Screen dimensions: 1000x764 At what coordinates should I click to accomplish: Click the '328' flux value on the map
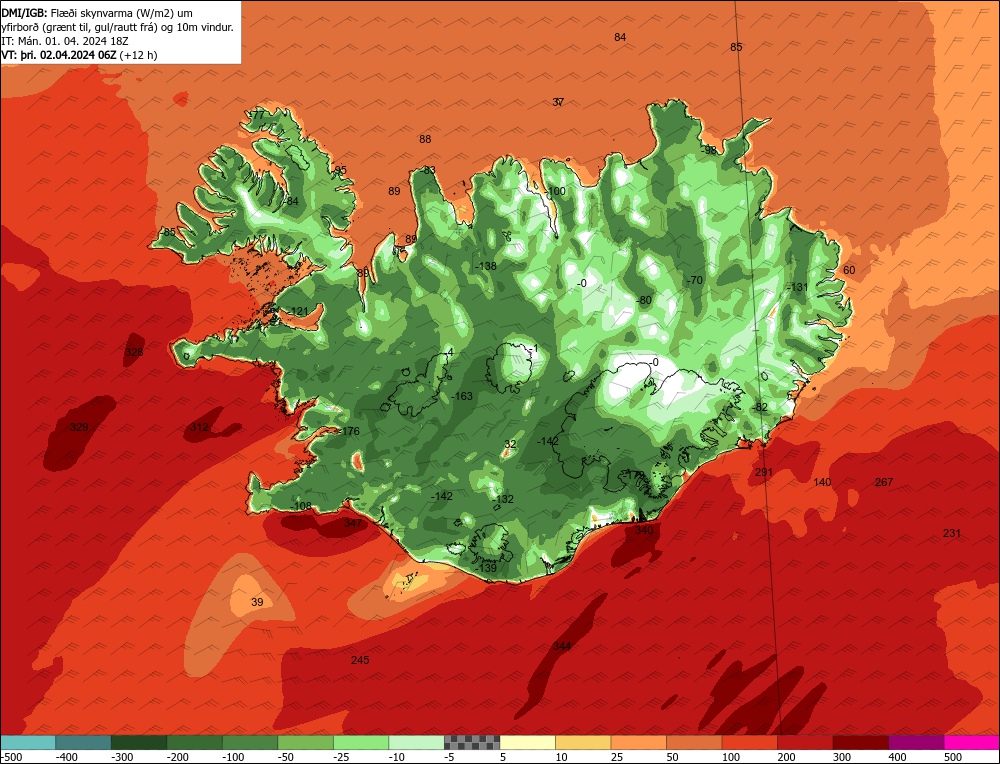[134, 352]
